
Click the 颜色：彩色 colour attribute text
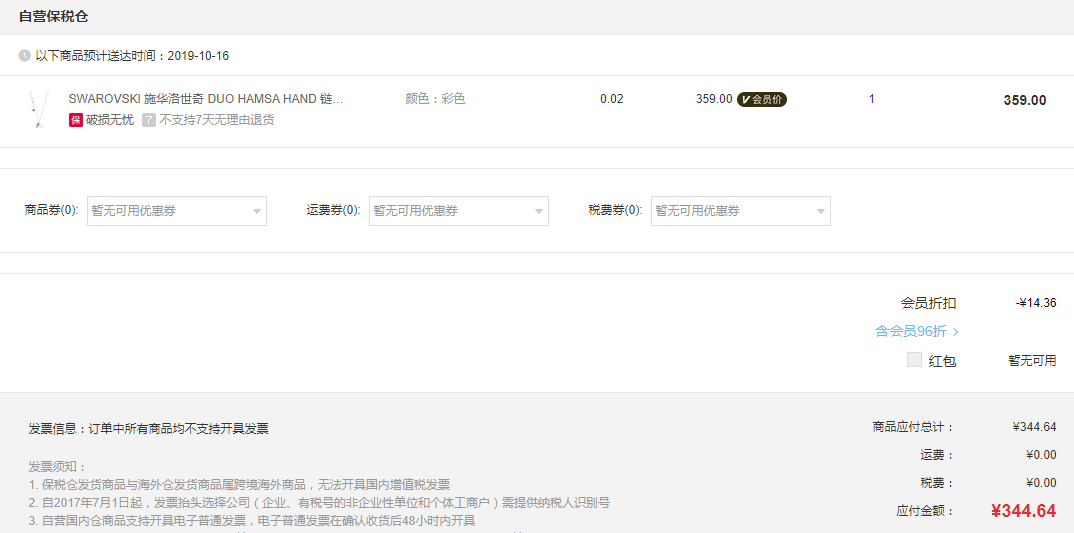[x=435, y=99]
